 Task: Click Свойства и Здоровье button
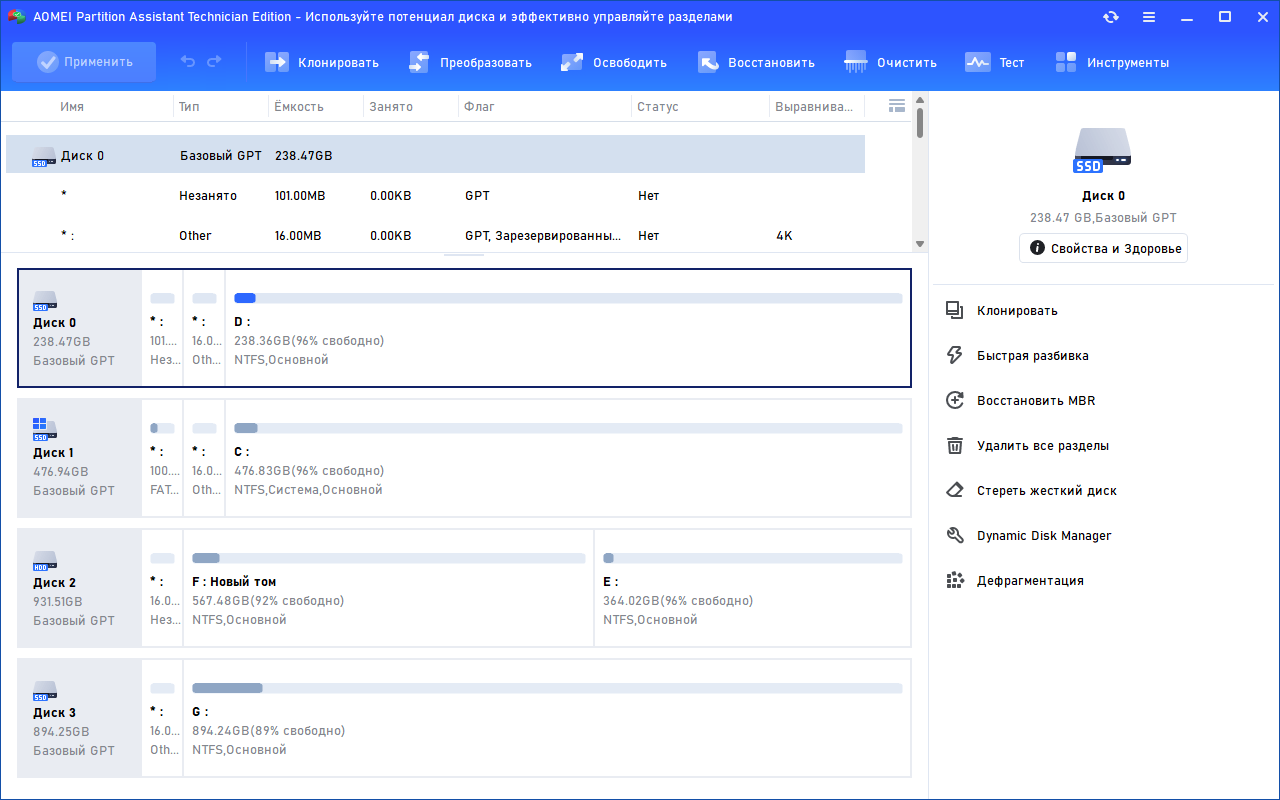[x=1104, y=248]
